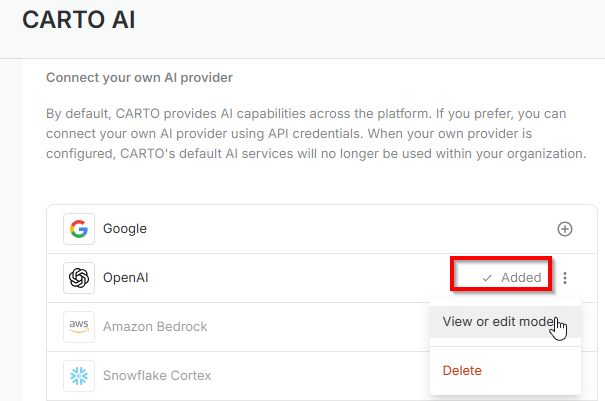This screenshot has height=401, width=605.
Task: Choose Delete from the OpenAI menu
Action: [462, 370]
